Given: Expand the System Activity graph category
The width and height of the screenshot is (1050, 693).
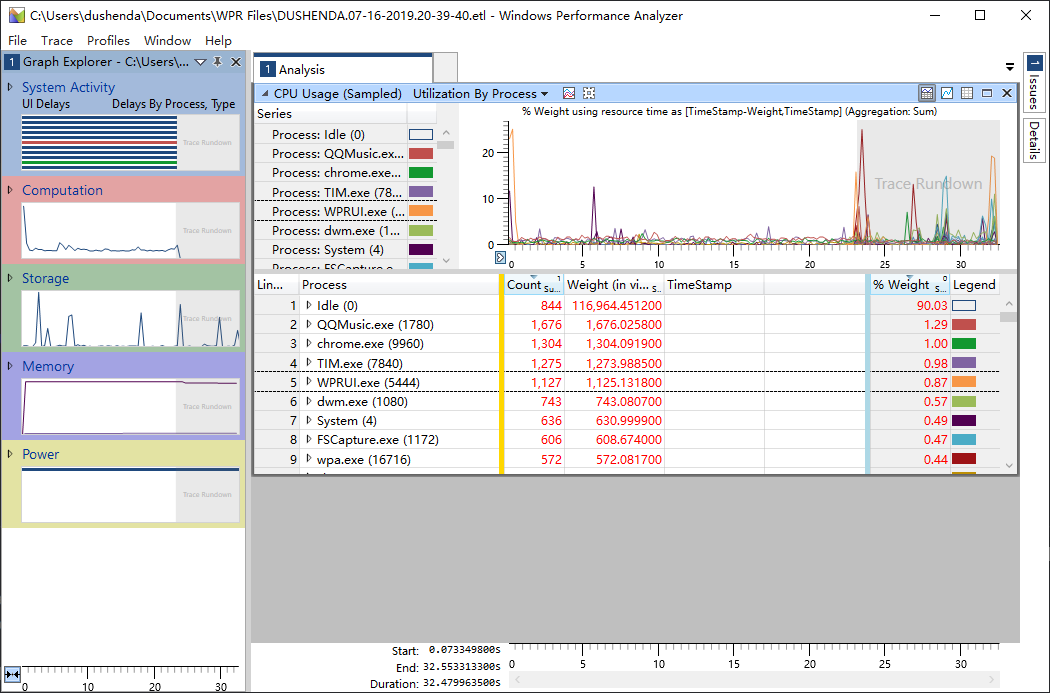Looking at the screenshot, I should pos(11,87).
